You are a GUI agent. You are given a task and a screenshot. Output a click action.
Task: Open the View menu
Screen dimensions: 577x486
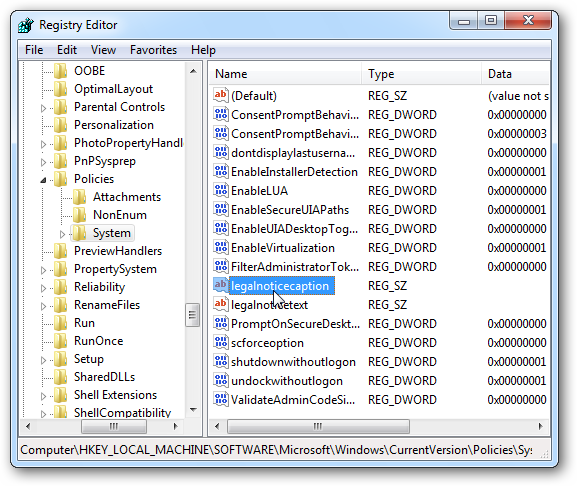point(103,50)
